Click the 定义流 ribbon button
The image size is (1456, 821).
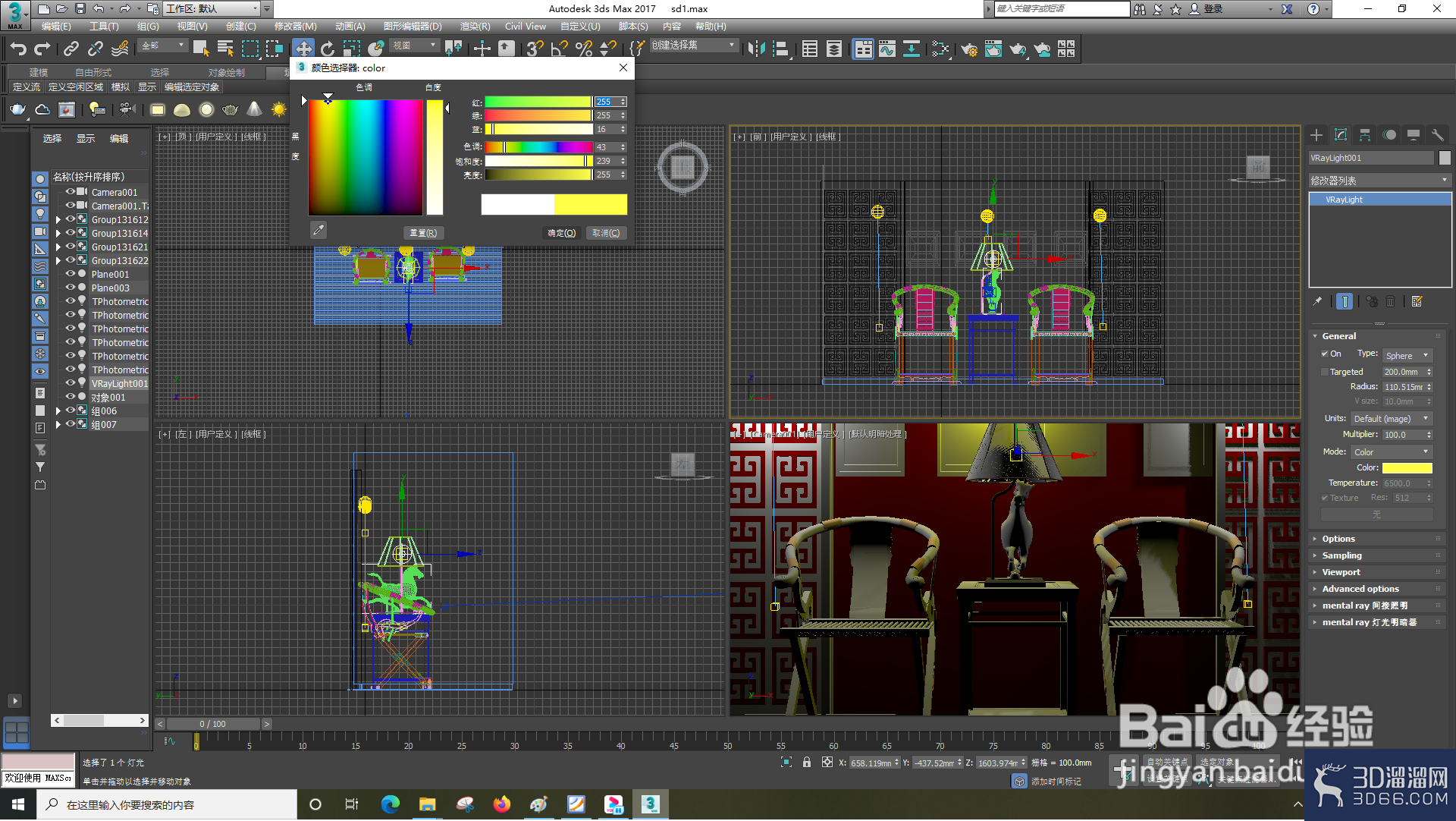(27, 87)
